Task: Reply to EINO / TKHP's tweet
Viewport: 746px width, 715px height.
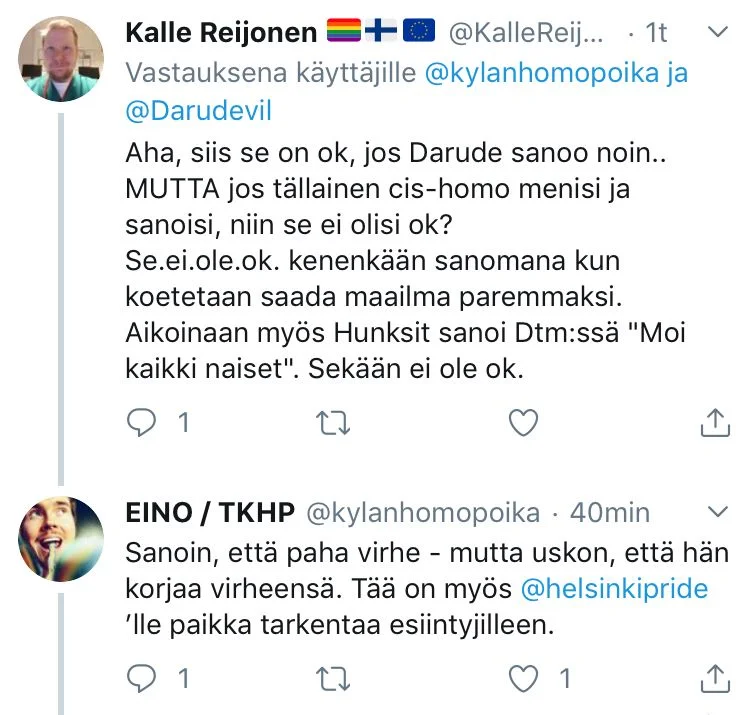Action: coord(142,680)
